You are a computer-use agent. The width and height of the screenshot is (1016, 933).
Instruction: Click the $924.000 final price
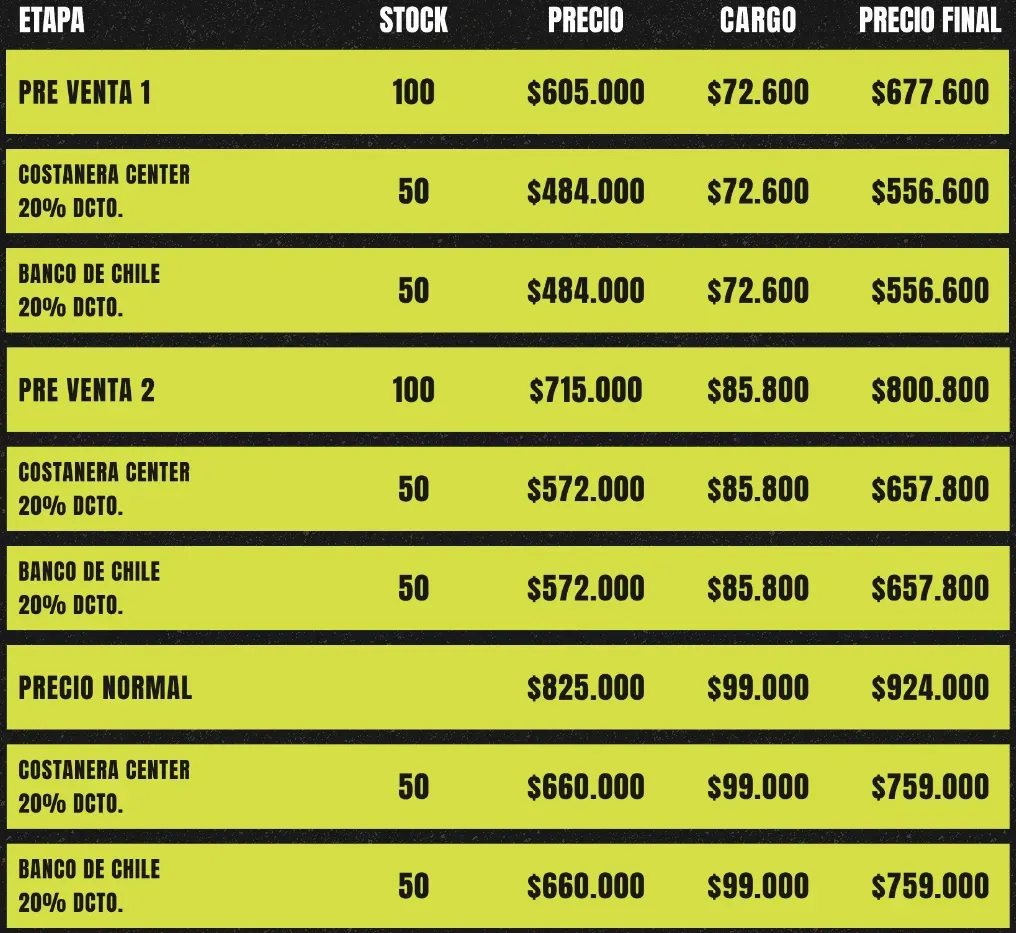[x=929, y=688]
